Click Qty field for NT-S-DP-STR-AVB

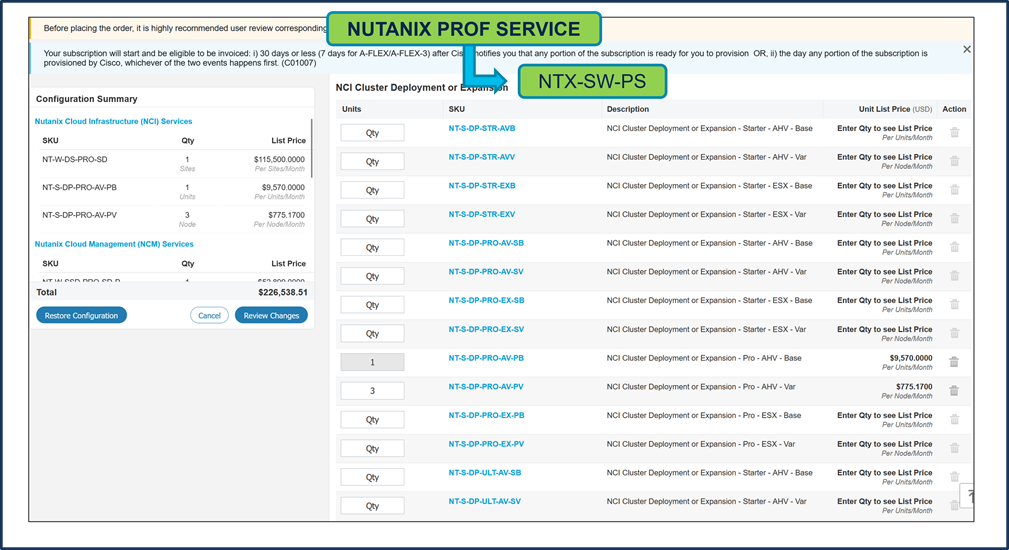coord(373,133)
